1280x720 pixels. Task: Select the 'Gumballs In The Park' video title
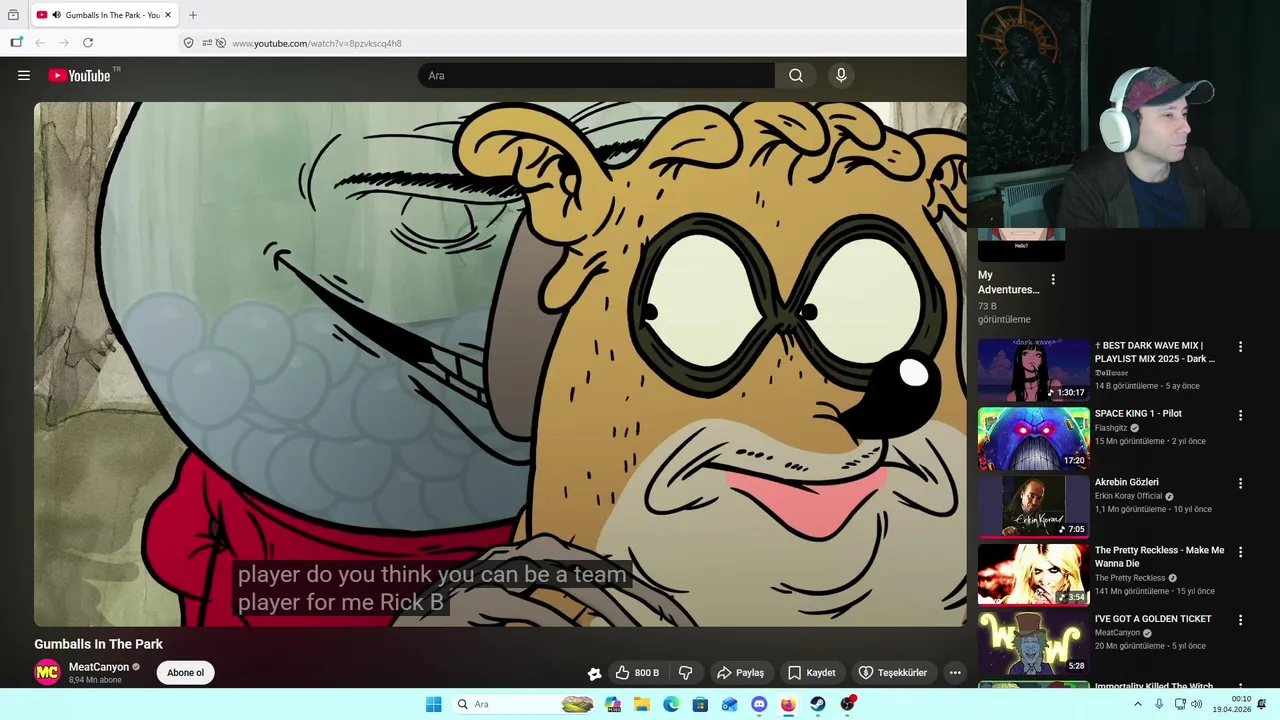click(98, 644)
